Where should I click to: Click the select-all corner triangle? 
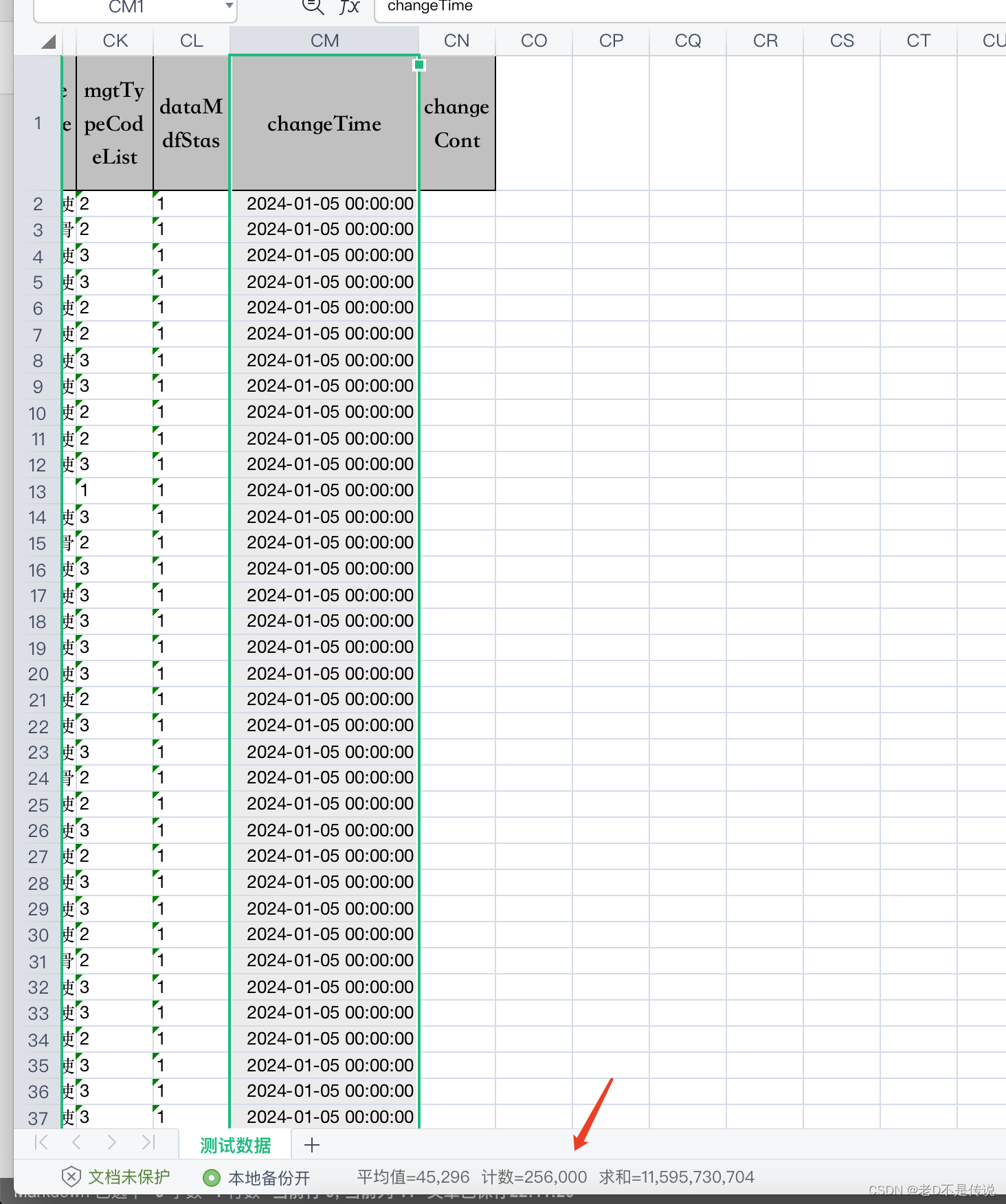pyautogui.click(x=47, y=41)
